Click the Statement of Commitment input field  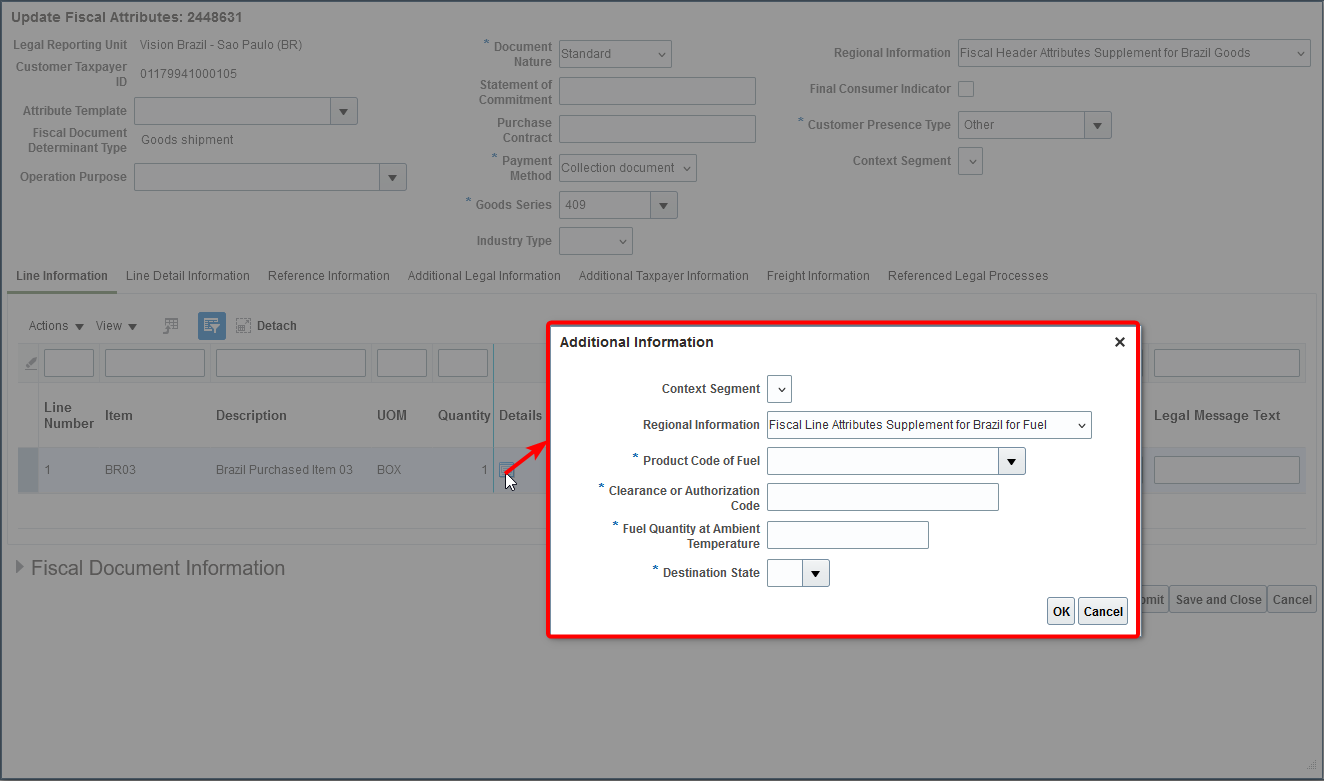pyautogui.click(x=657, y=91)
